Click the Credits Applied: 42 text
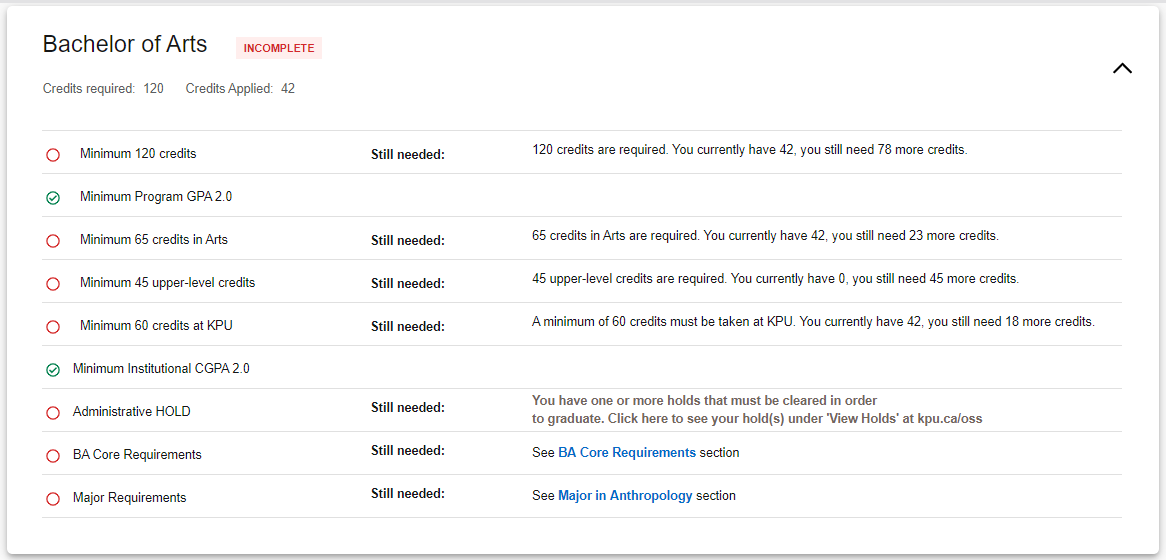 tap(240, 89)
